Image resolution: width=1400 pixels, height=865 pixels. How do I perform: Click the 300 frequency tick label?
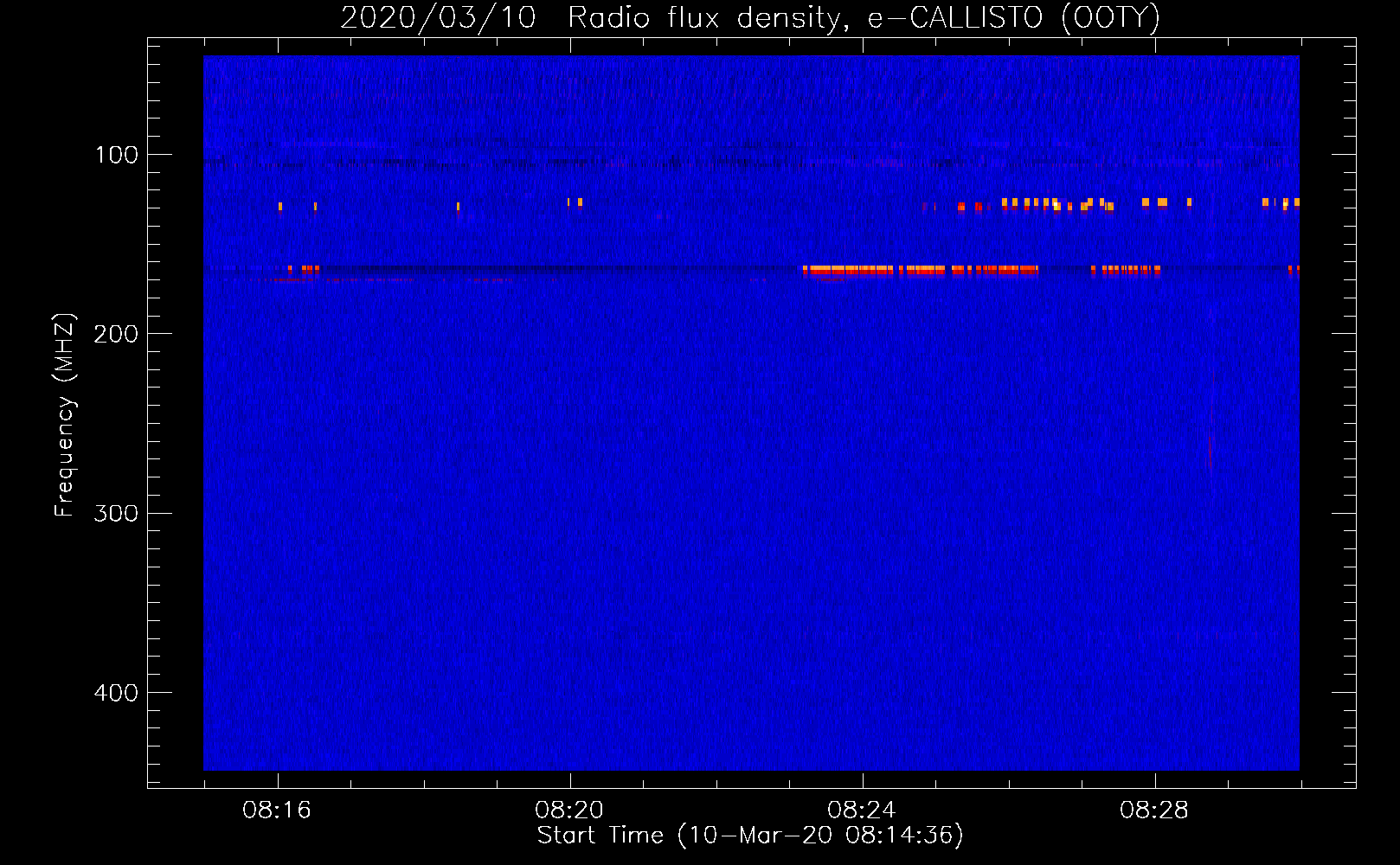tap(116, 513)
